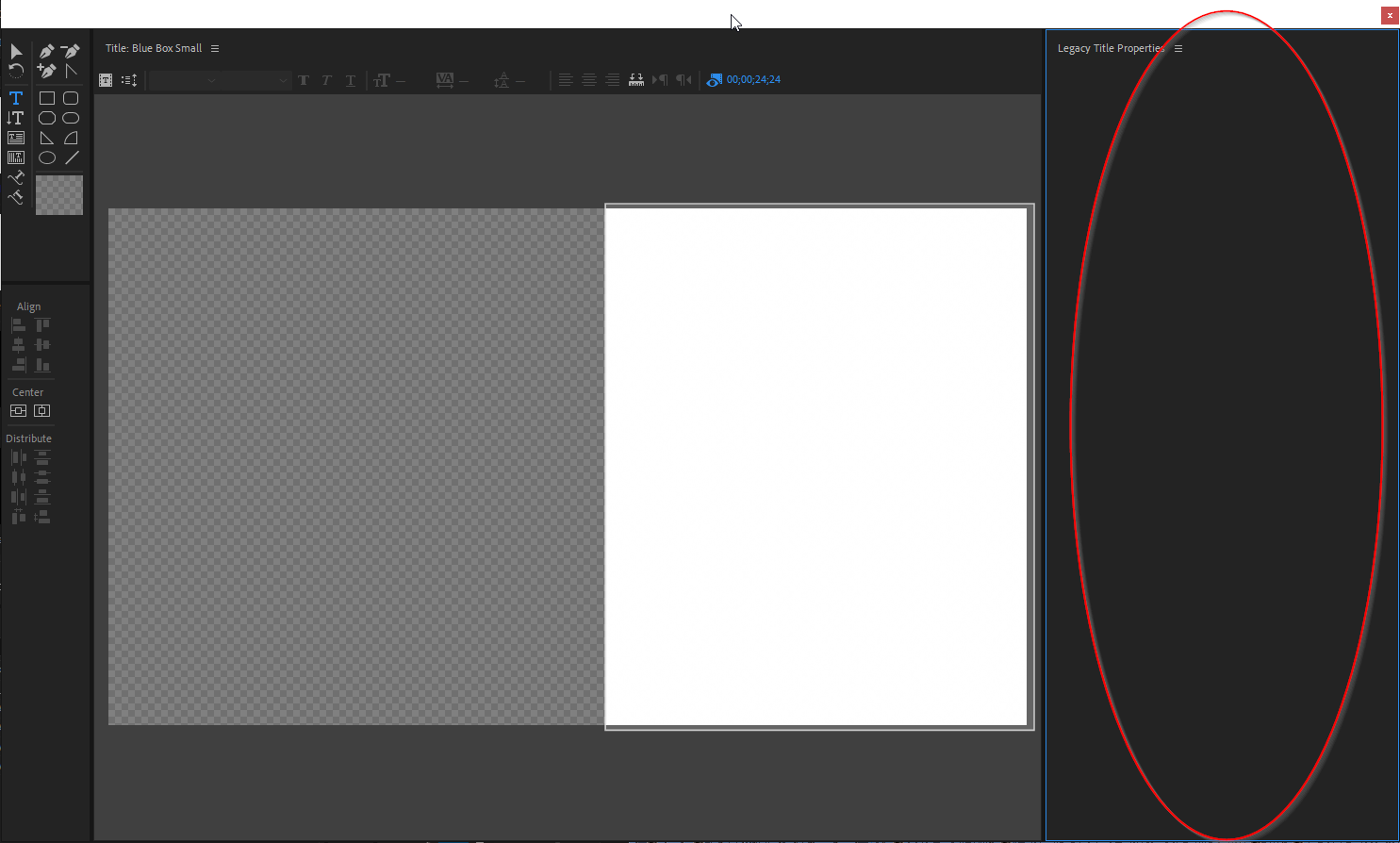1400x843 pixels.
Task: Select the Clipped Corner Rectangle tool
Action: pyautogui.click(x=46, y=118)
